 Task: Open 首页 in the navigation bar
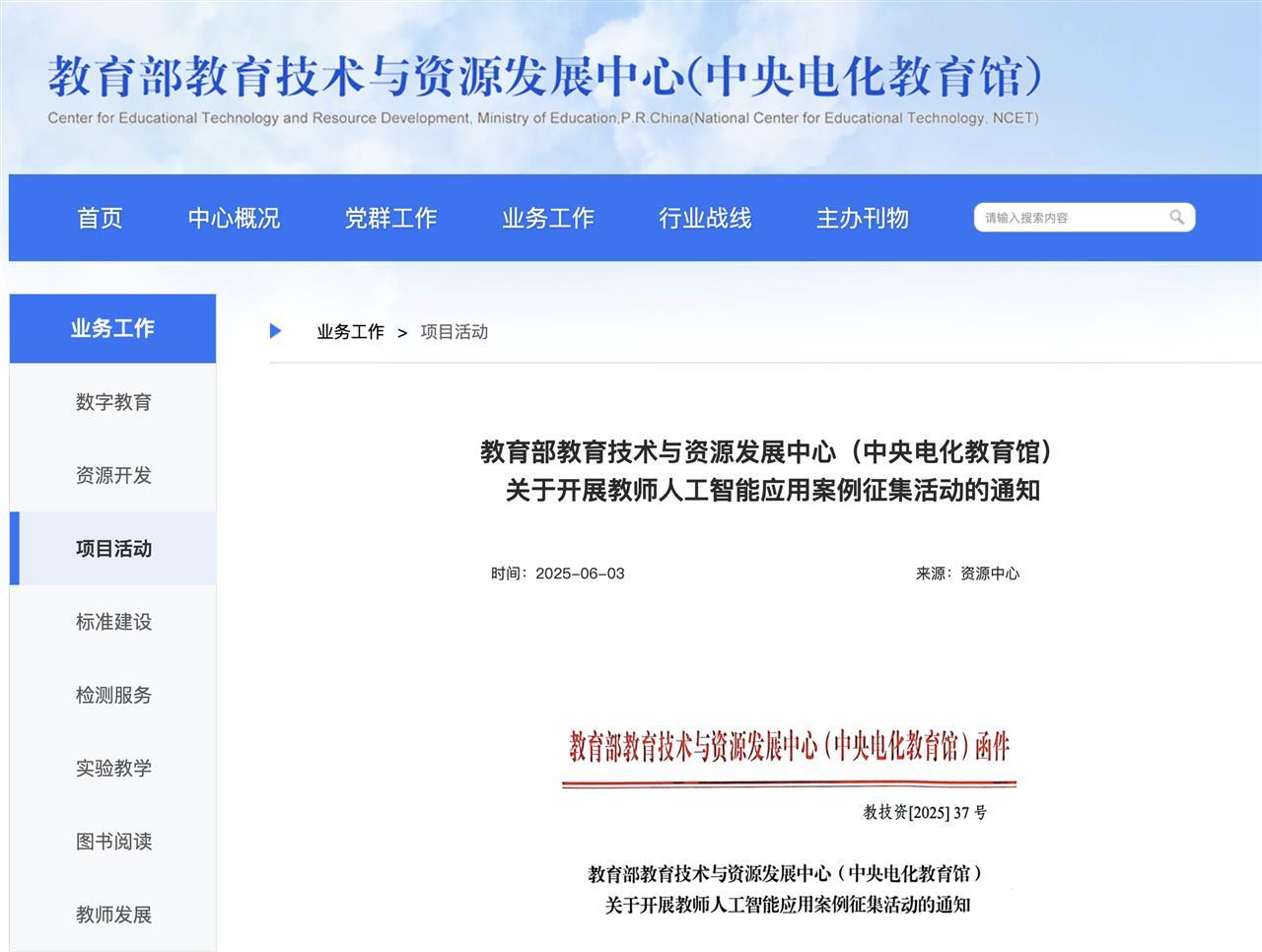tap(101, 218)
